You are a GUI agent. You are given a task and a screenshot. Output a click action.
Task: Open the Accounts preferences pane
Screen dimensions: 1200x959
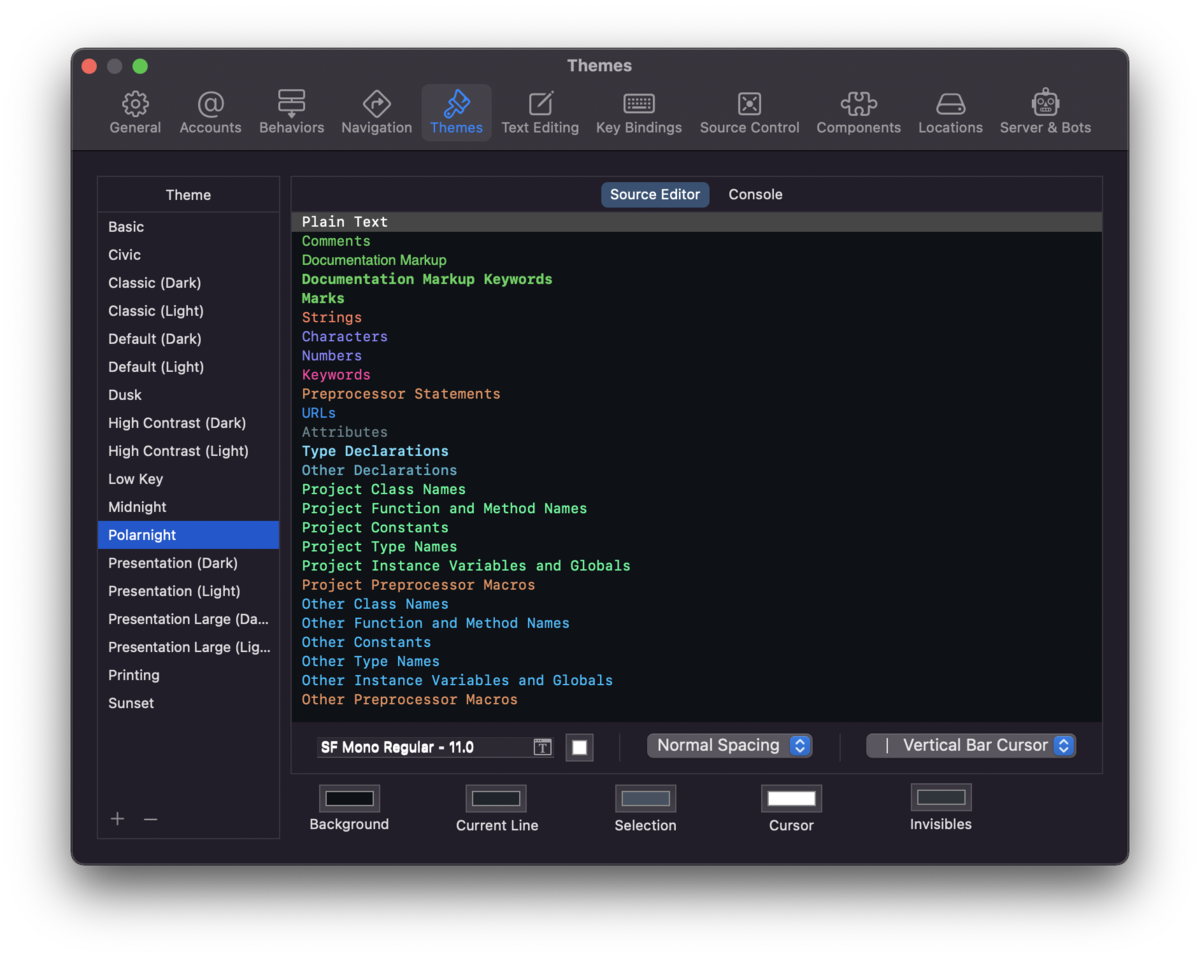click(x=210, y=110)
